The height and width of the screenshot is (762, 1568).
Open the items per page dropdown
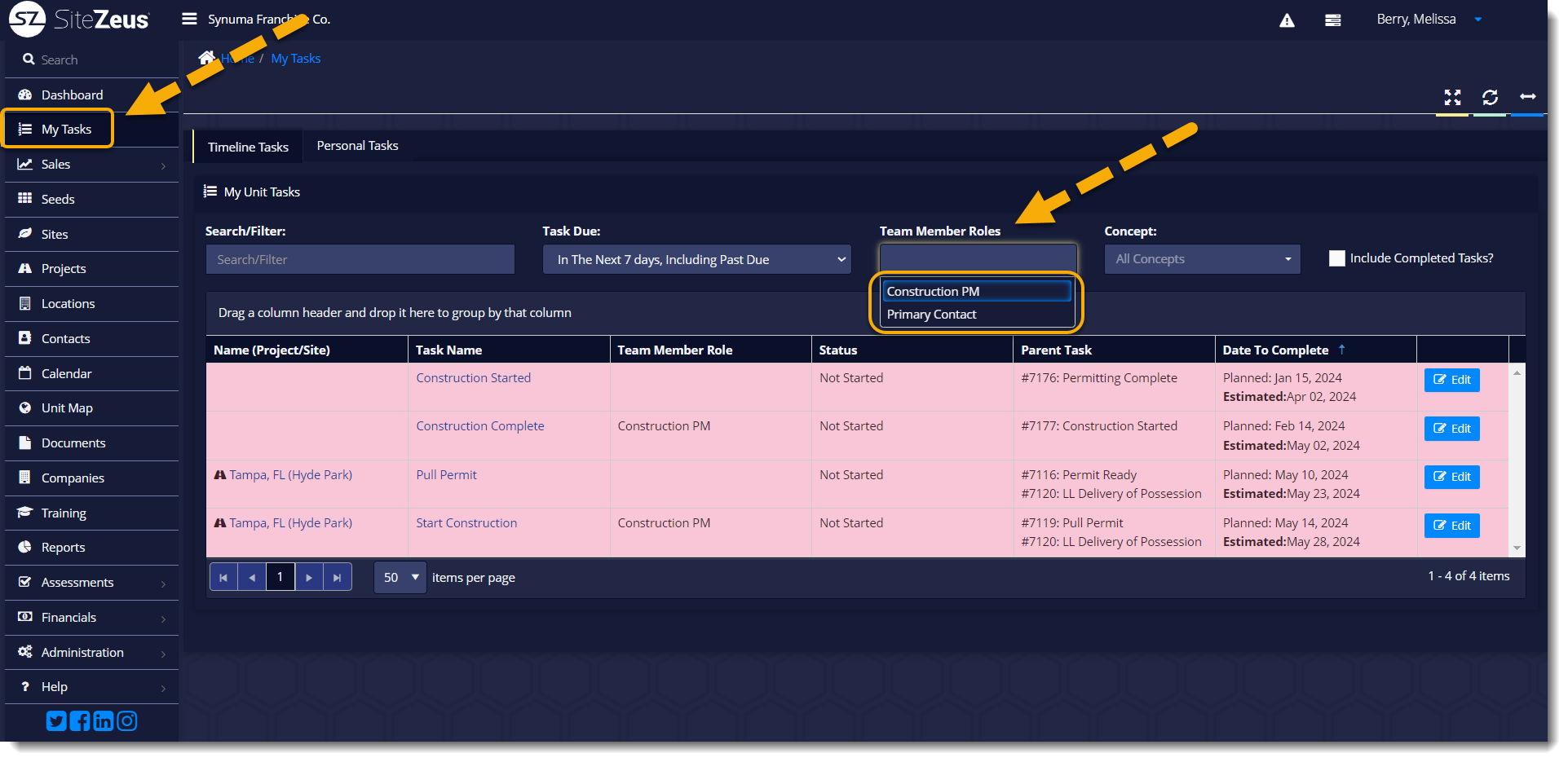[400, 577]
